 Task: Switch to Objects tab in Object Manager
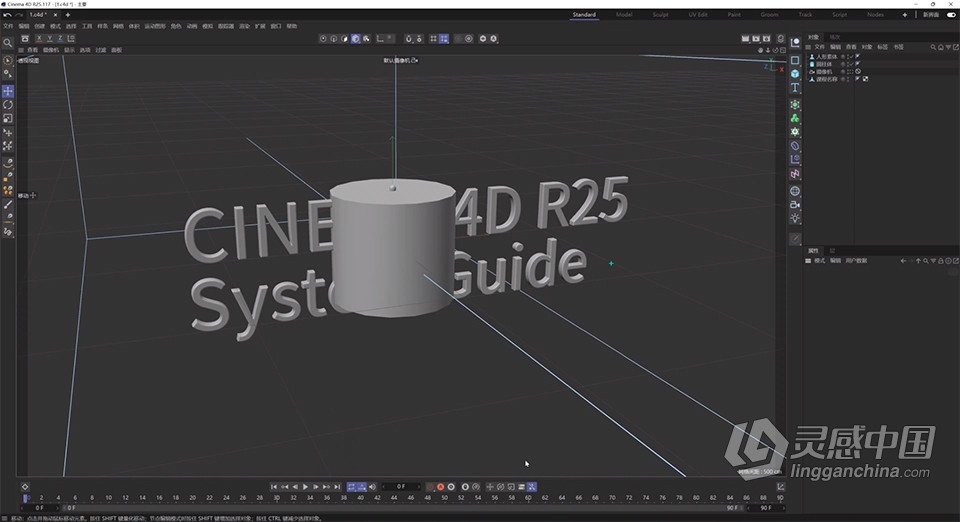click(813, 37)
